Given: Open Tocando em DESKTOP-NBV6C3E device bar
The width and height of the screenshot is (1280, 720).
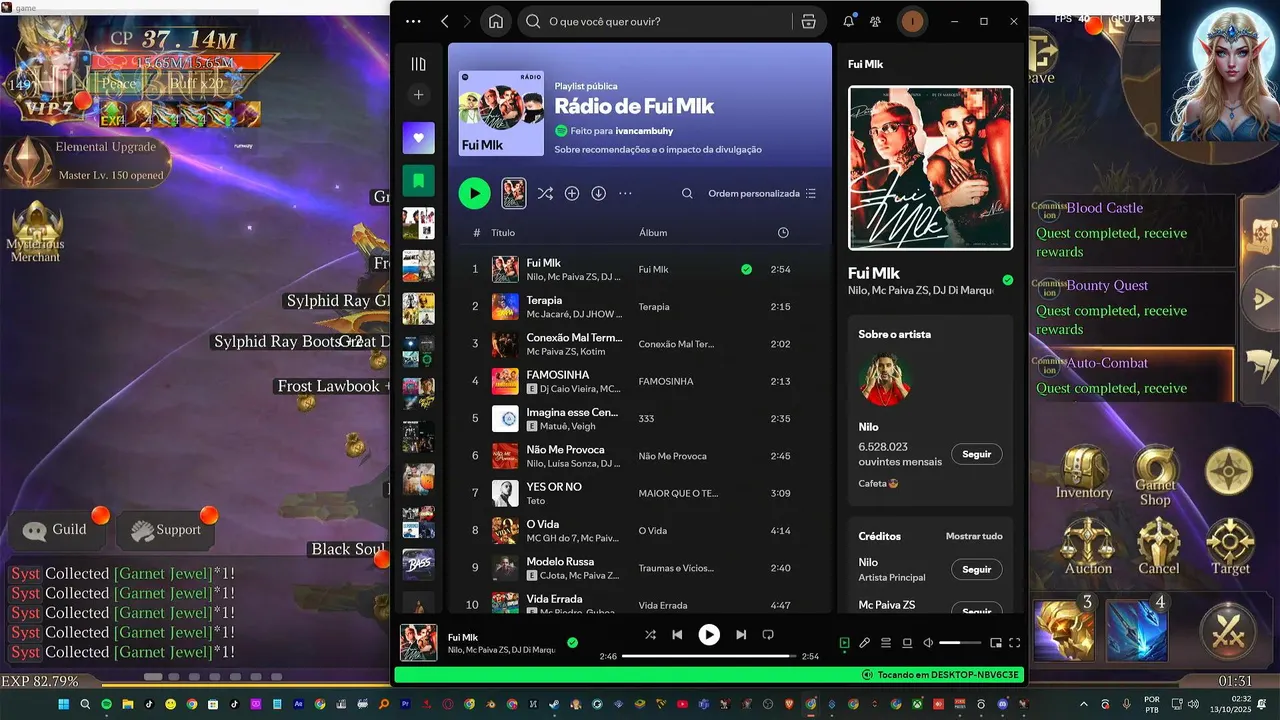Looking at the screenshot, I should 709,675.
